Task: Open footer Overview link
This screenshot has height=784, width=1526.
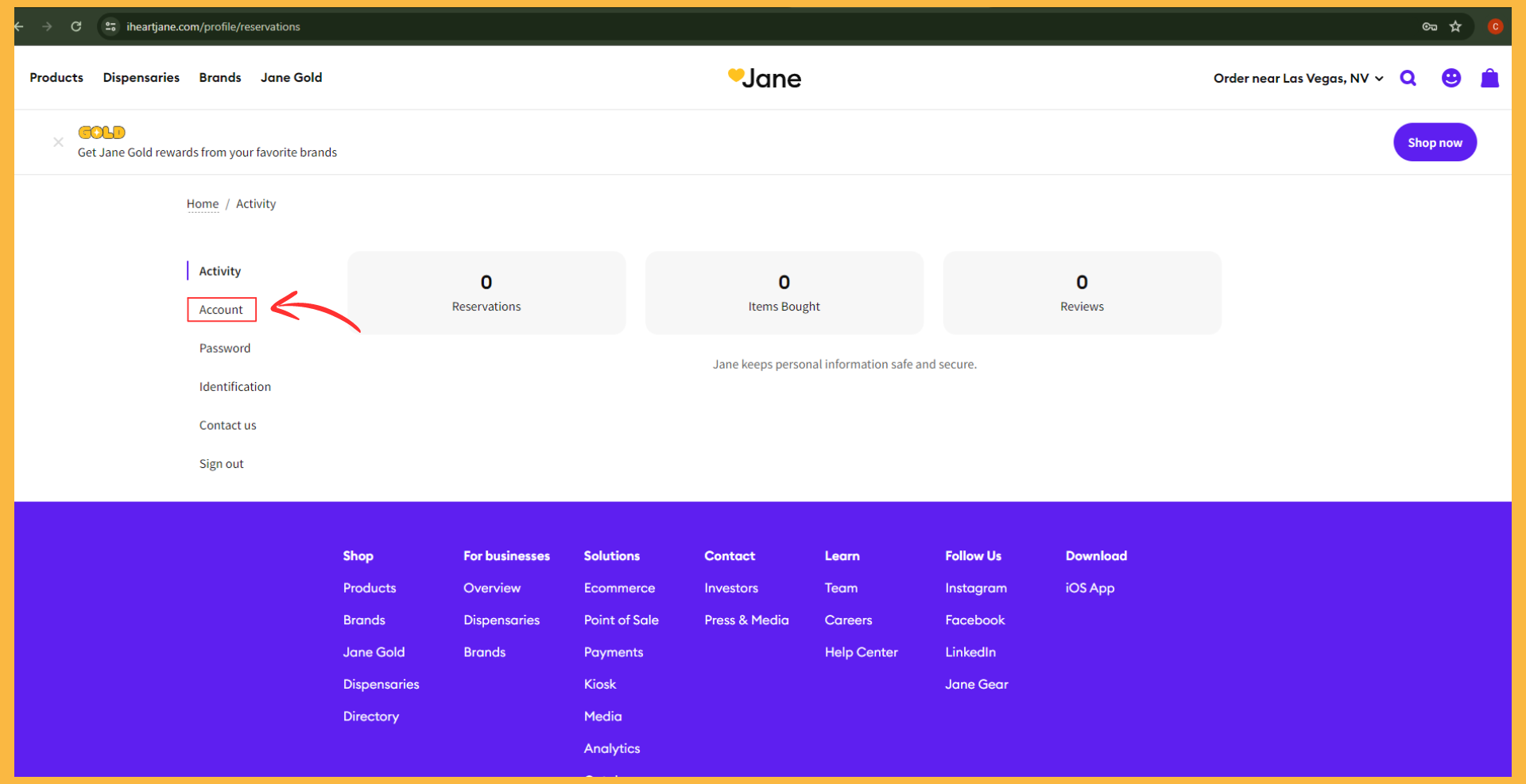Action: (x=492, y=588)
